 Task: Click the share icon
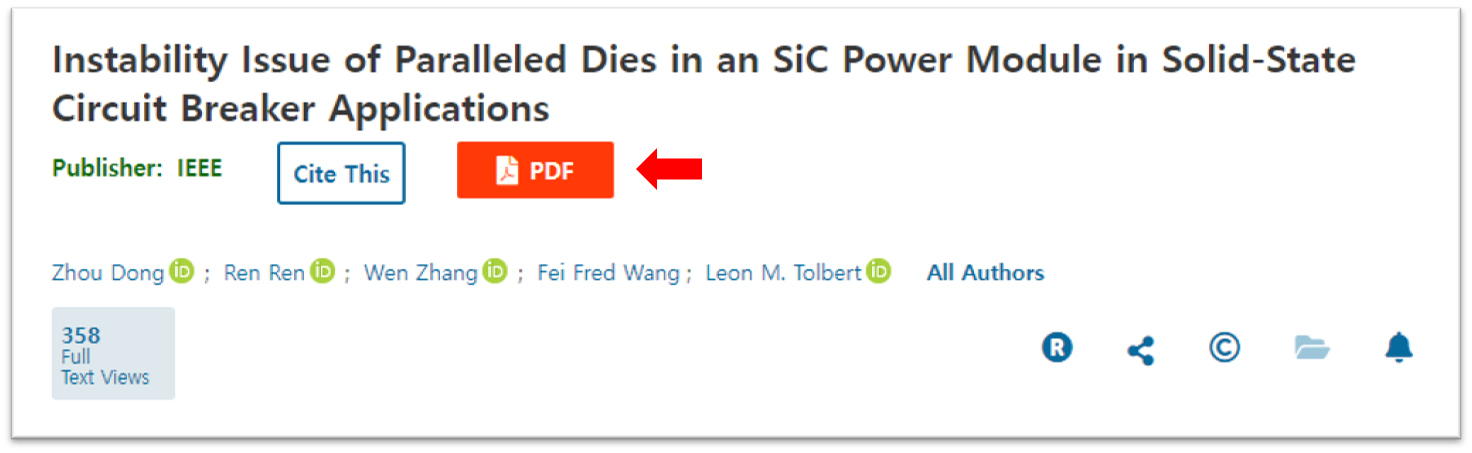[1140, 349]
